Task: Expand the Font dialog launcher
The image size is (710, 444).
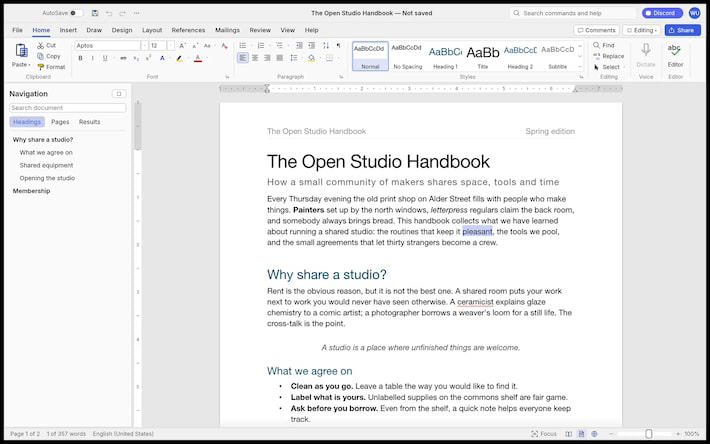Action: [227, 77]
